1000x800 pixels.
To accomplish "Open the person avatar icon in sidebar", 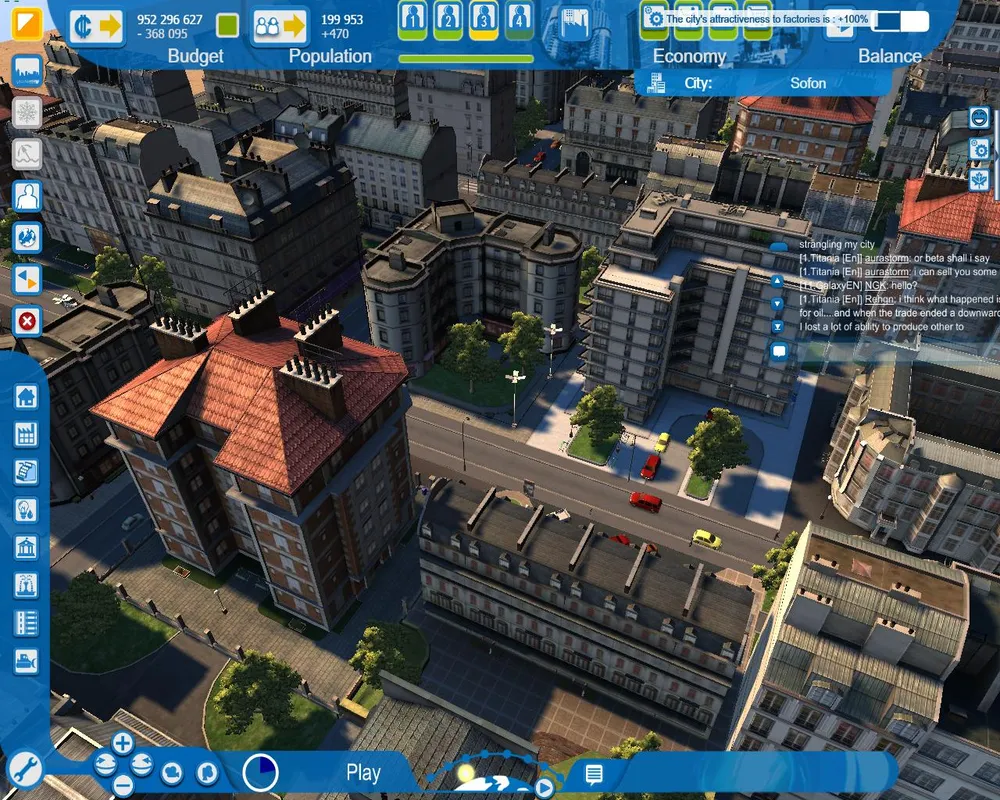I will click(27, 196).
